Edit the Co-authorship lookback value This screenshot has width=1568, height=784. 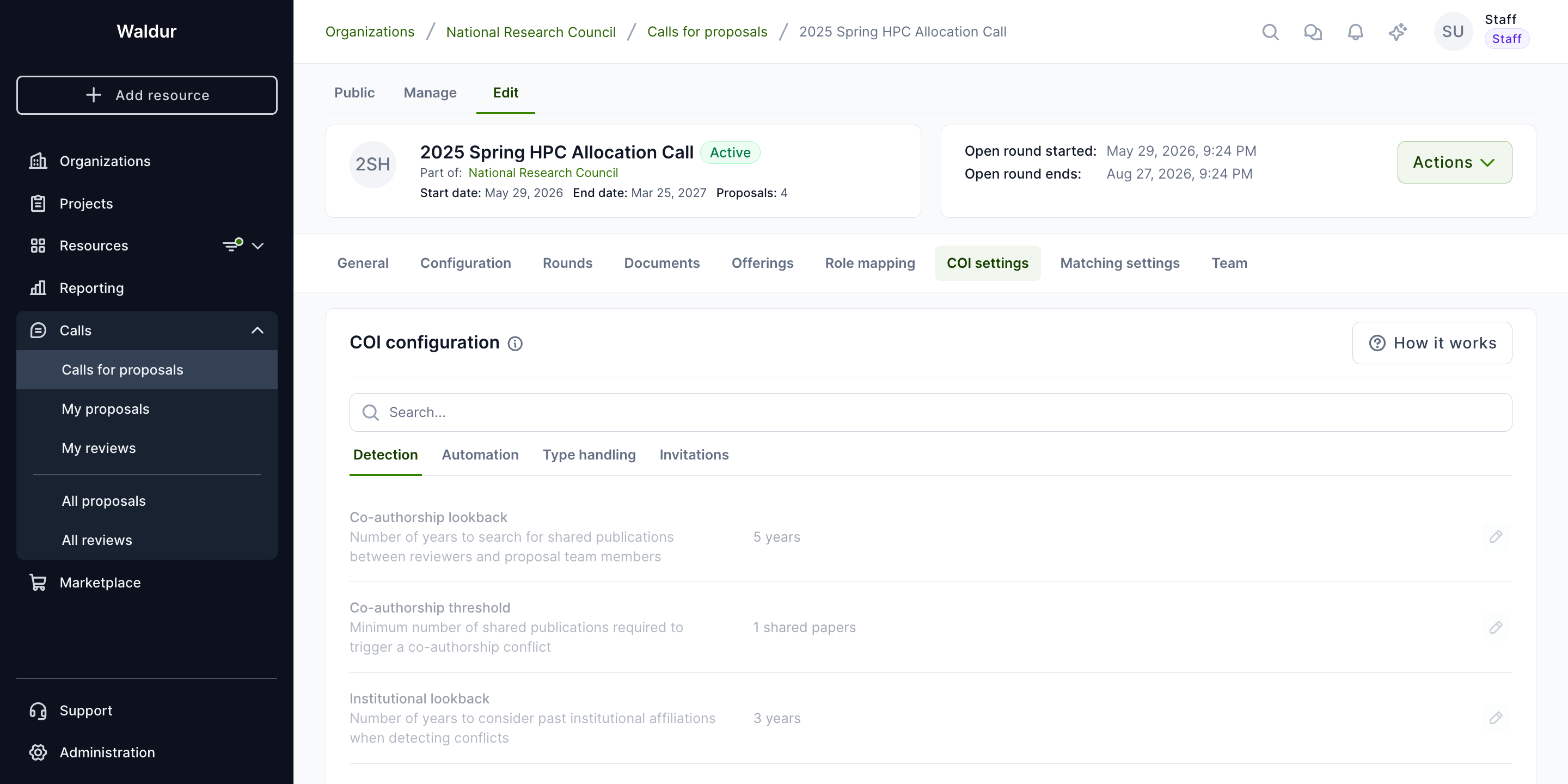(1496, 536)
